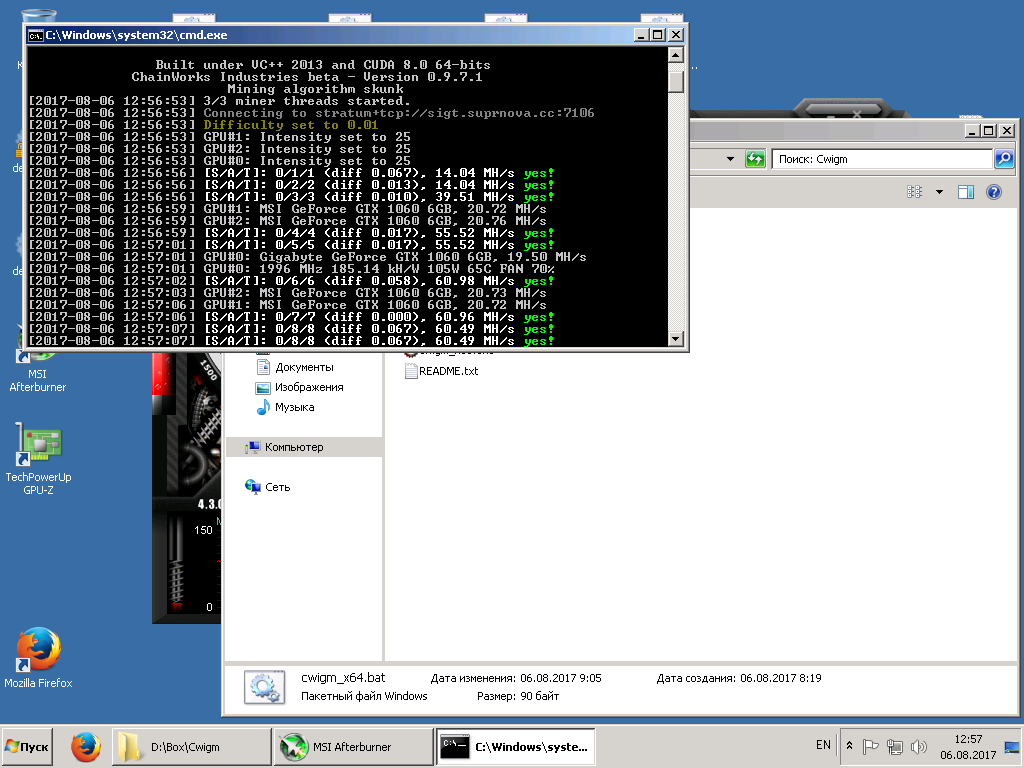Click the Документы page icon in the navigation pane
1024x768 pixels.
pos(263,367)
